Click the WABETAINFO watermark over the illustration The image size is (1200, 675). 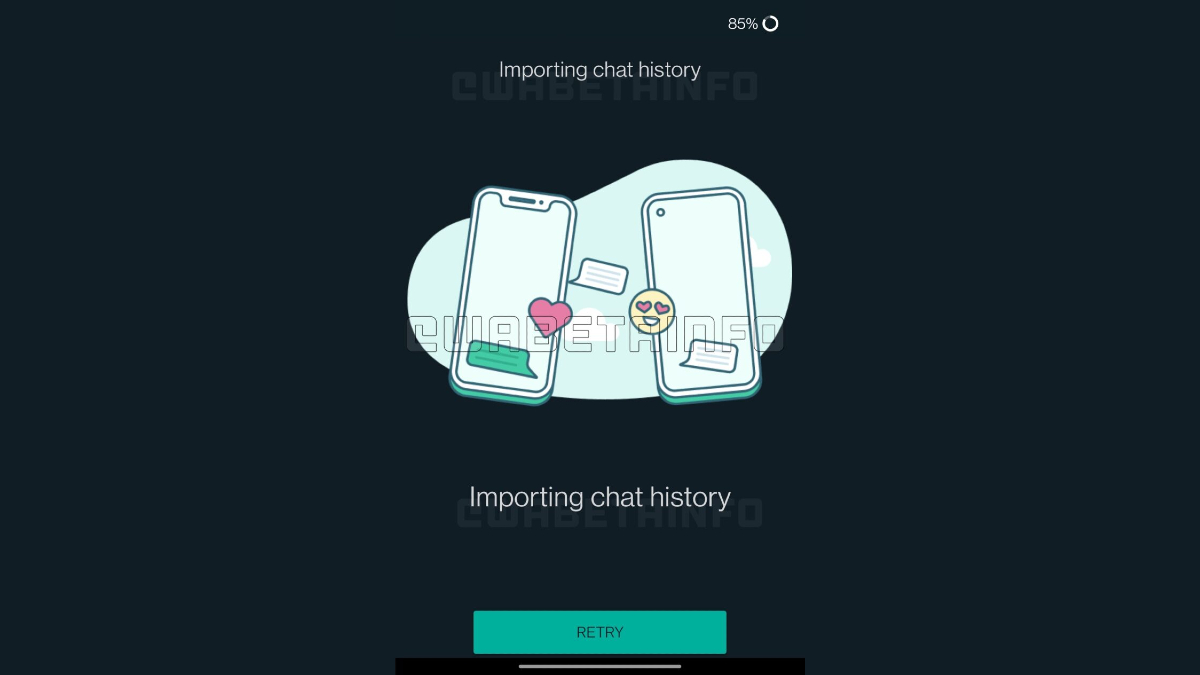(595, 334)
